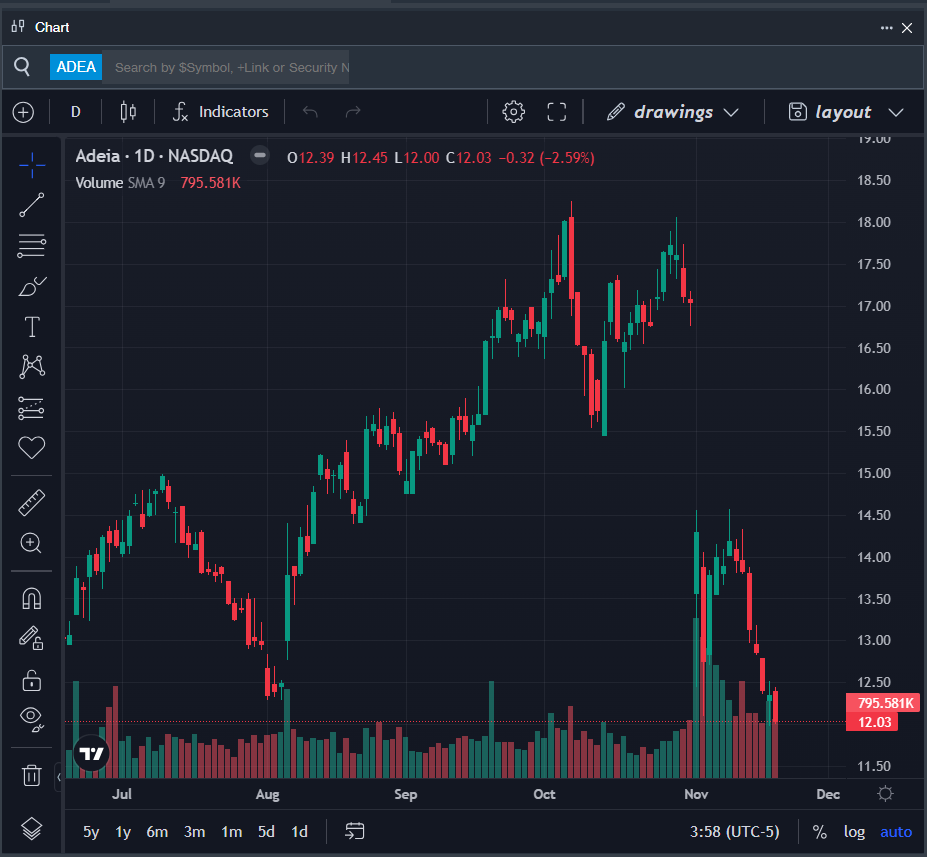This screenshot has width=927, height=857.
Task: Click the symbol search input field
Action: [230, 67]
